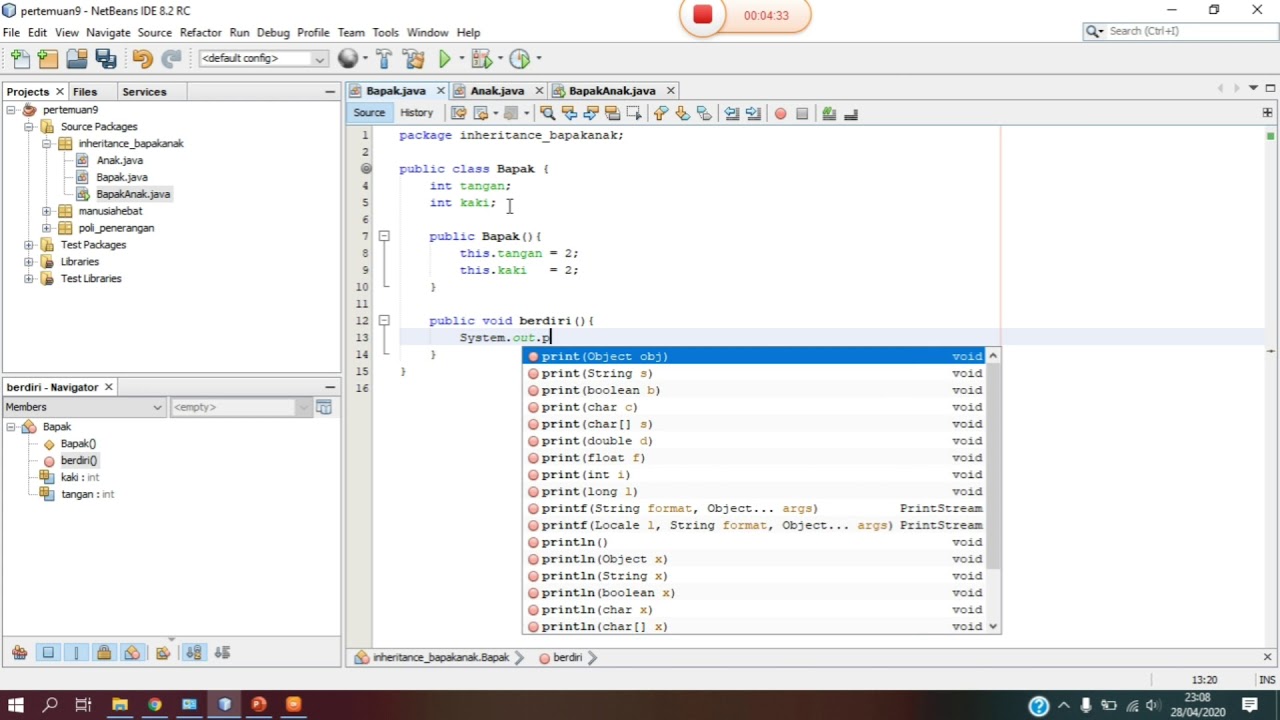The width and height of the screenshot is (1280, 720).
Task: Open Chrome from the Windows taskbar
Action: coord(154,705)
